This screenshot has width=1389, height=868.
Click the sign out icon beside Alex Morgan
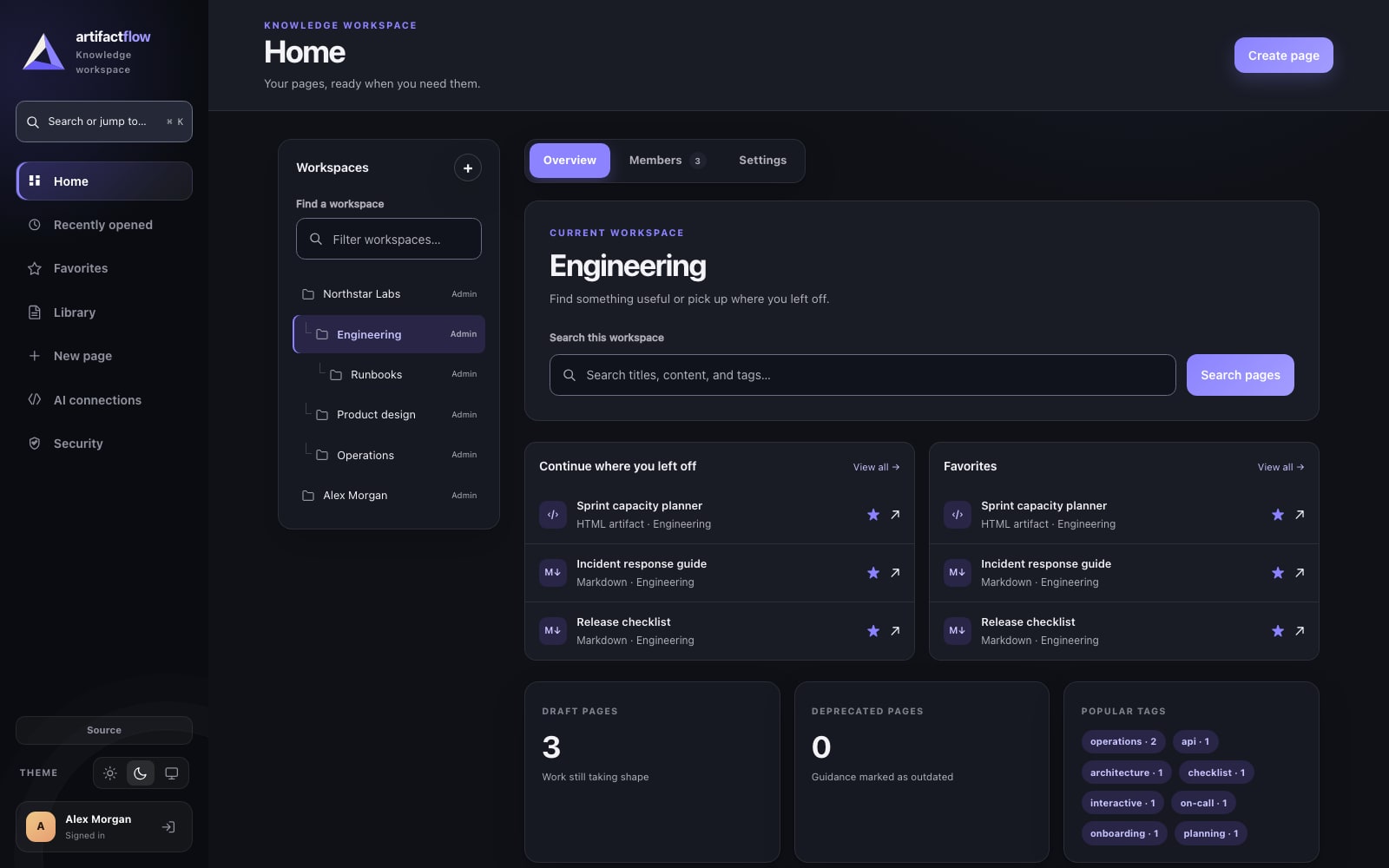point(168,827)
